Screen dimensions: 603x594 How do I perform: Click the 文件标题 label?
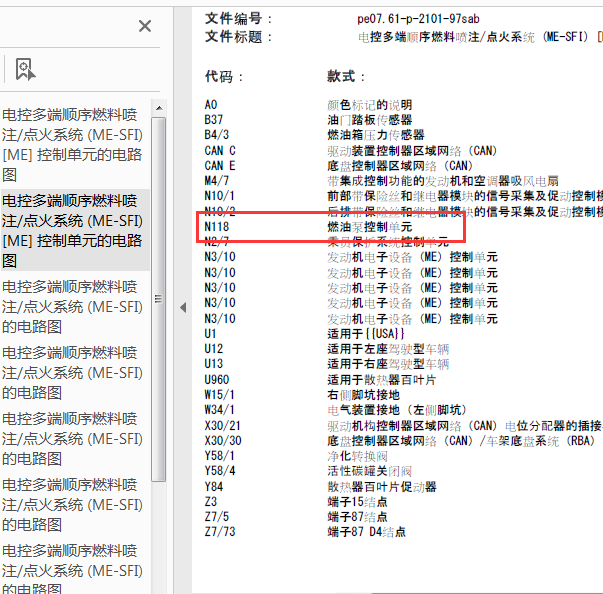point(238,37)
